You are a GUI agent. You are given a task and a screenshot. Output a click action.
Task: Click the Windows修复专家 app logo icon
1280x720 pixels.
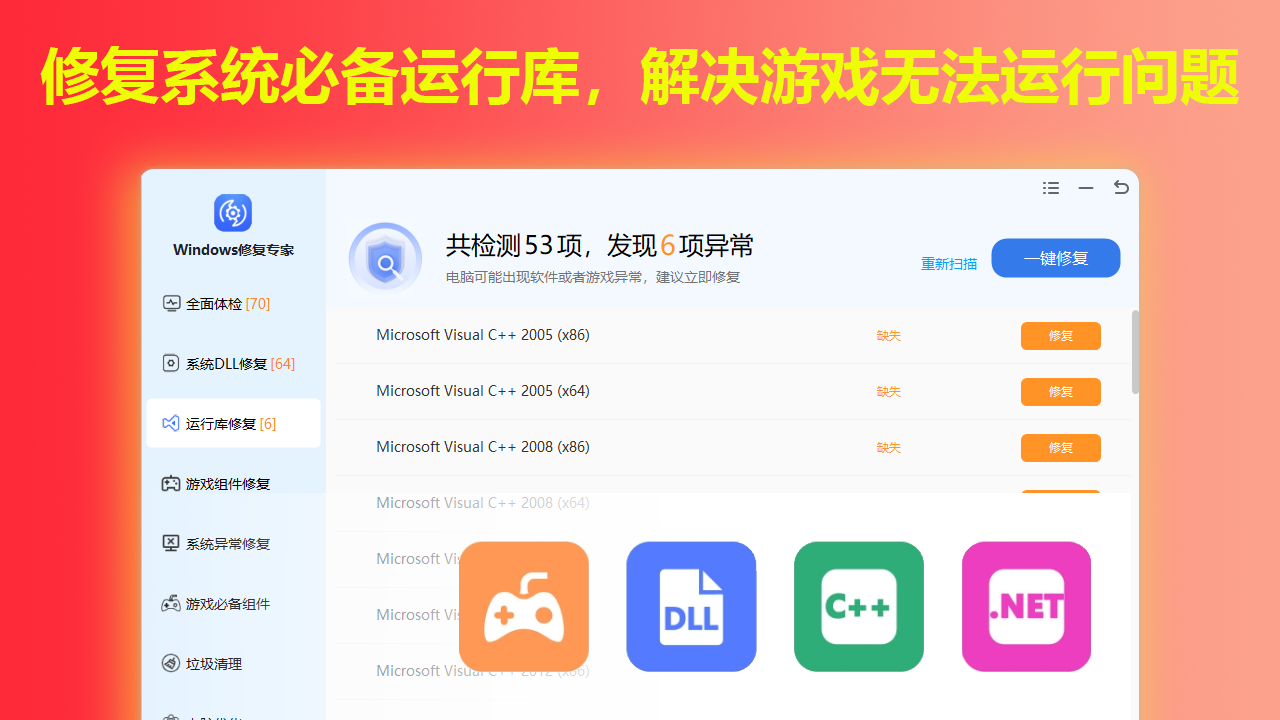(233, 213)
